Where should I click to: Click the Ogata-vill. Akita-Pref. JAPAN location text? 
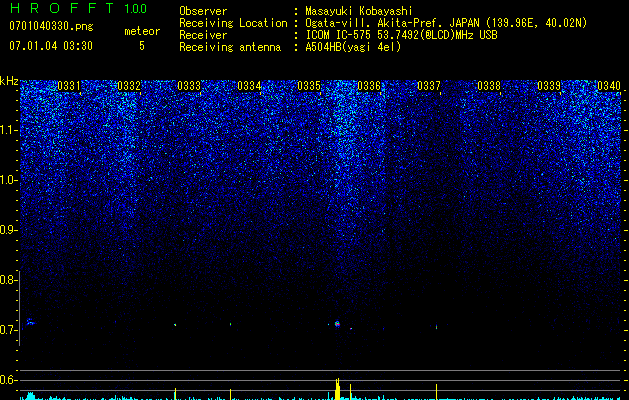446,23
